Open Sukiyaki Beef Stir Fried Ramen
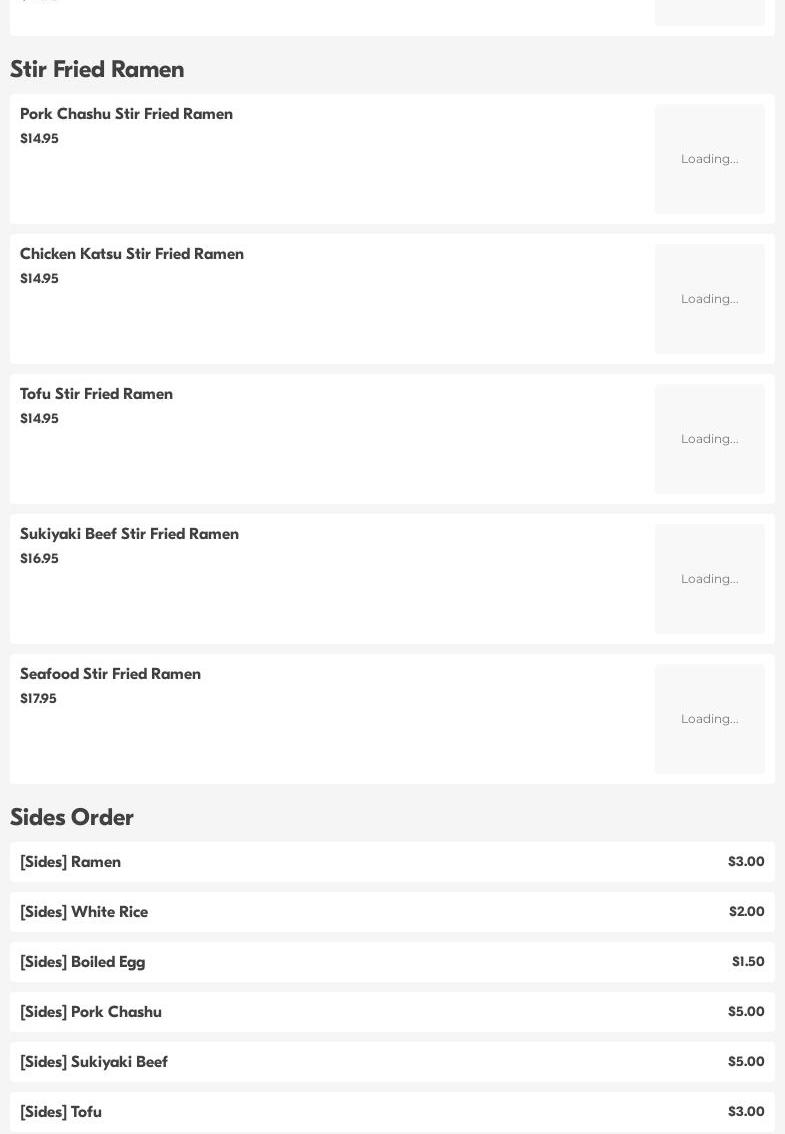 pos(130,534)
